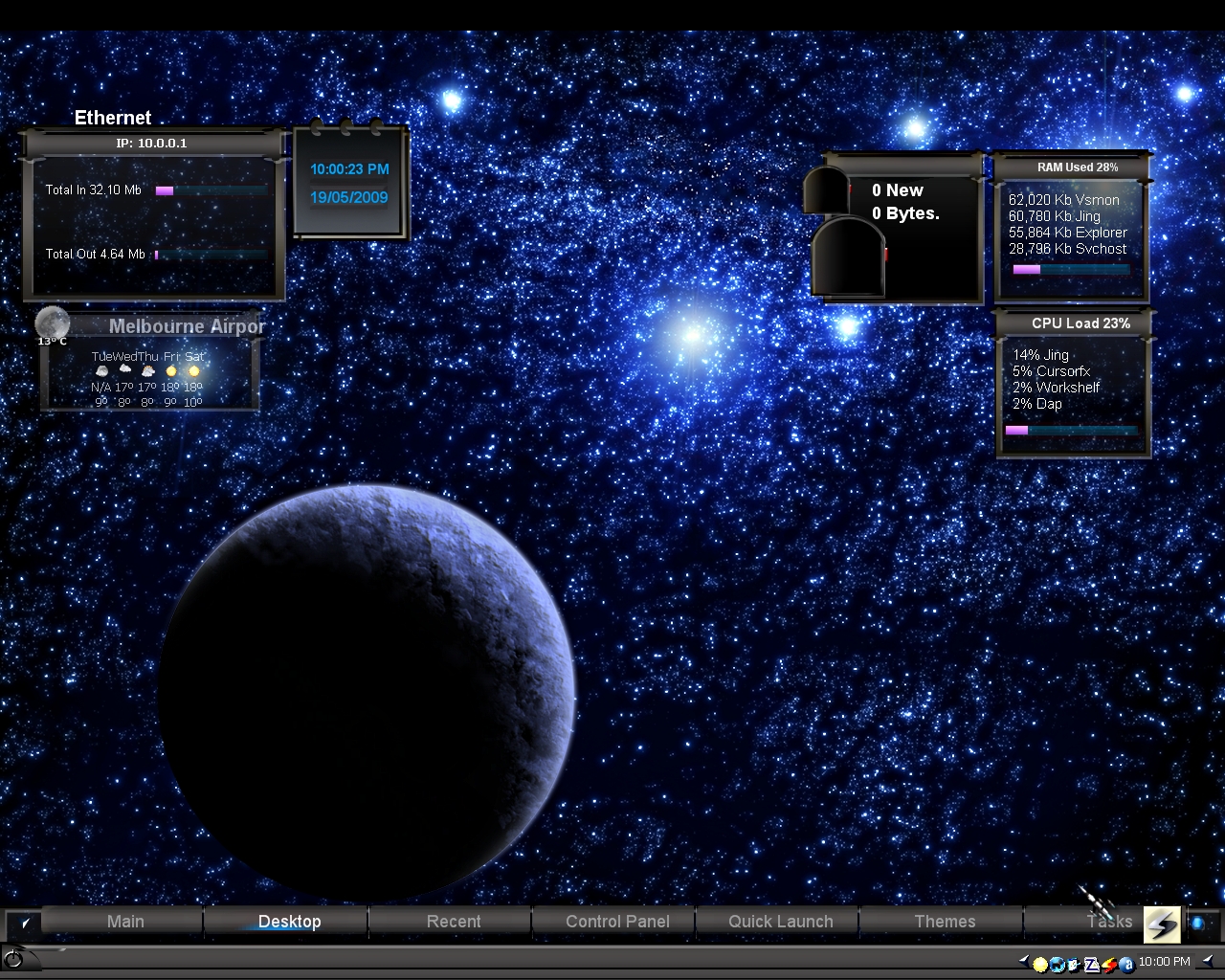Click the Total Out 4.64 Mb label

(x=96, y=255)
